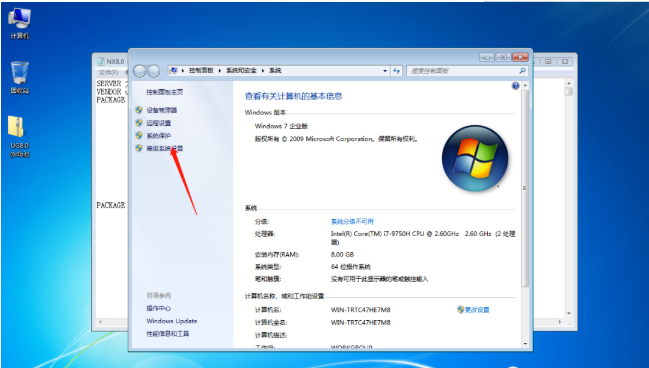Maximize the NX8.0 Notepad window behind
This screenshot has width=649, height=368.
click(x=548, y=62)
